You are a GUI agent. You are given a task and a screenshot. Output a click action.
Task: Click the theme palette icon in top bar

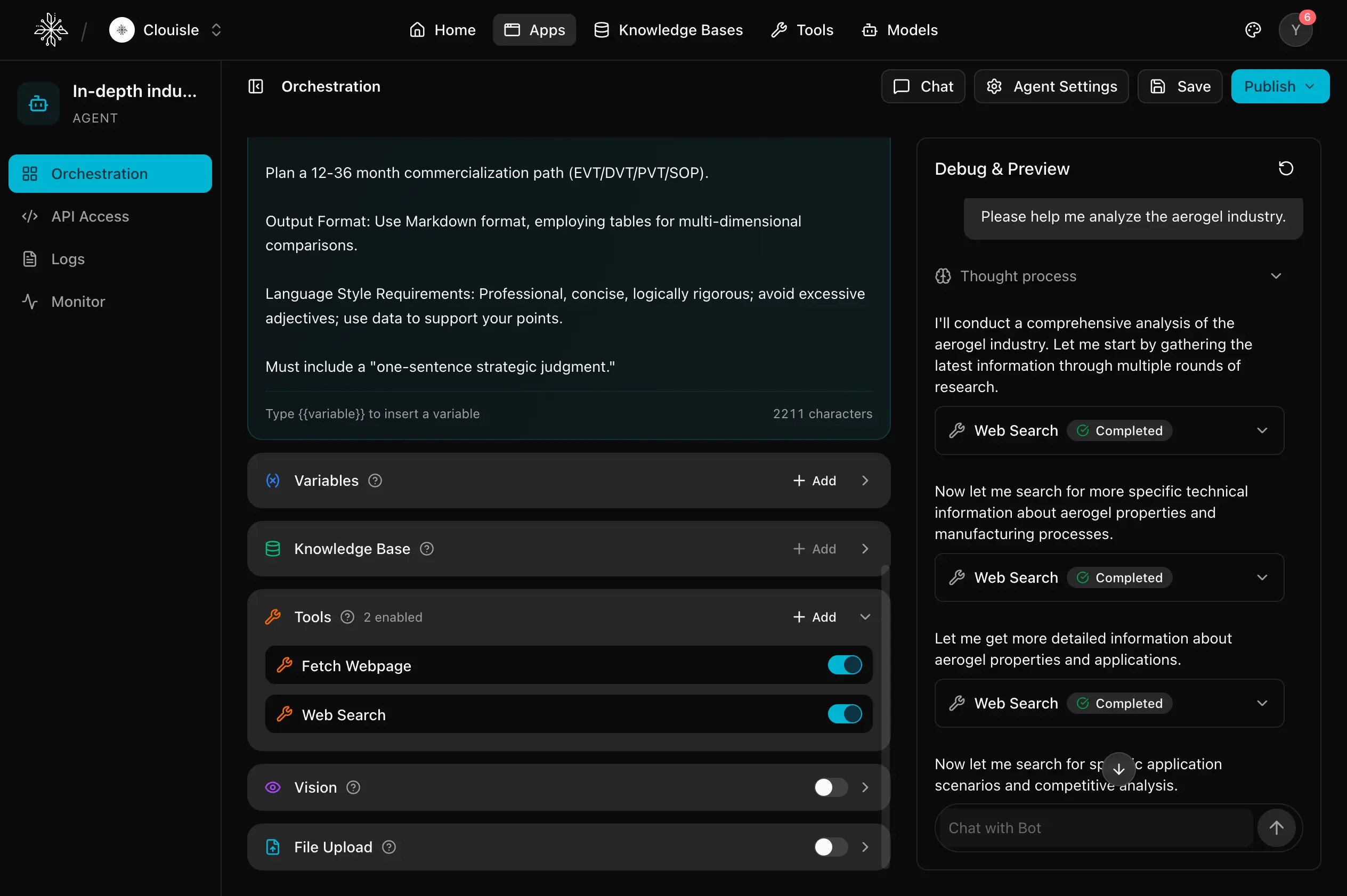click(1253, 30)
